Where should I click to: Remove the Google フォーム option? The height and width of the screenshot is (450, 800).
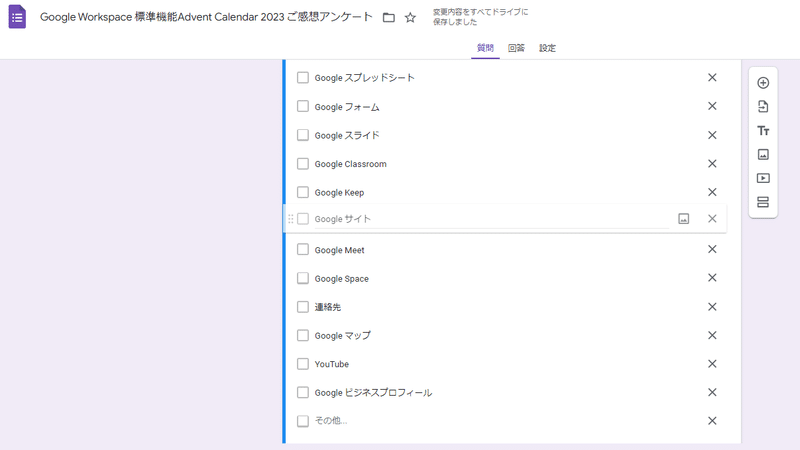pyautogui.click(x=712, y=106)
